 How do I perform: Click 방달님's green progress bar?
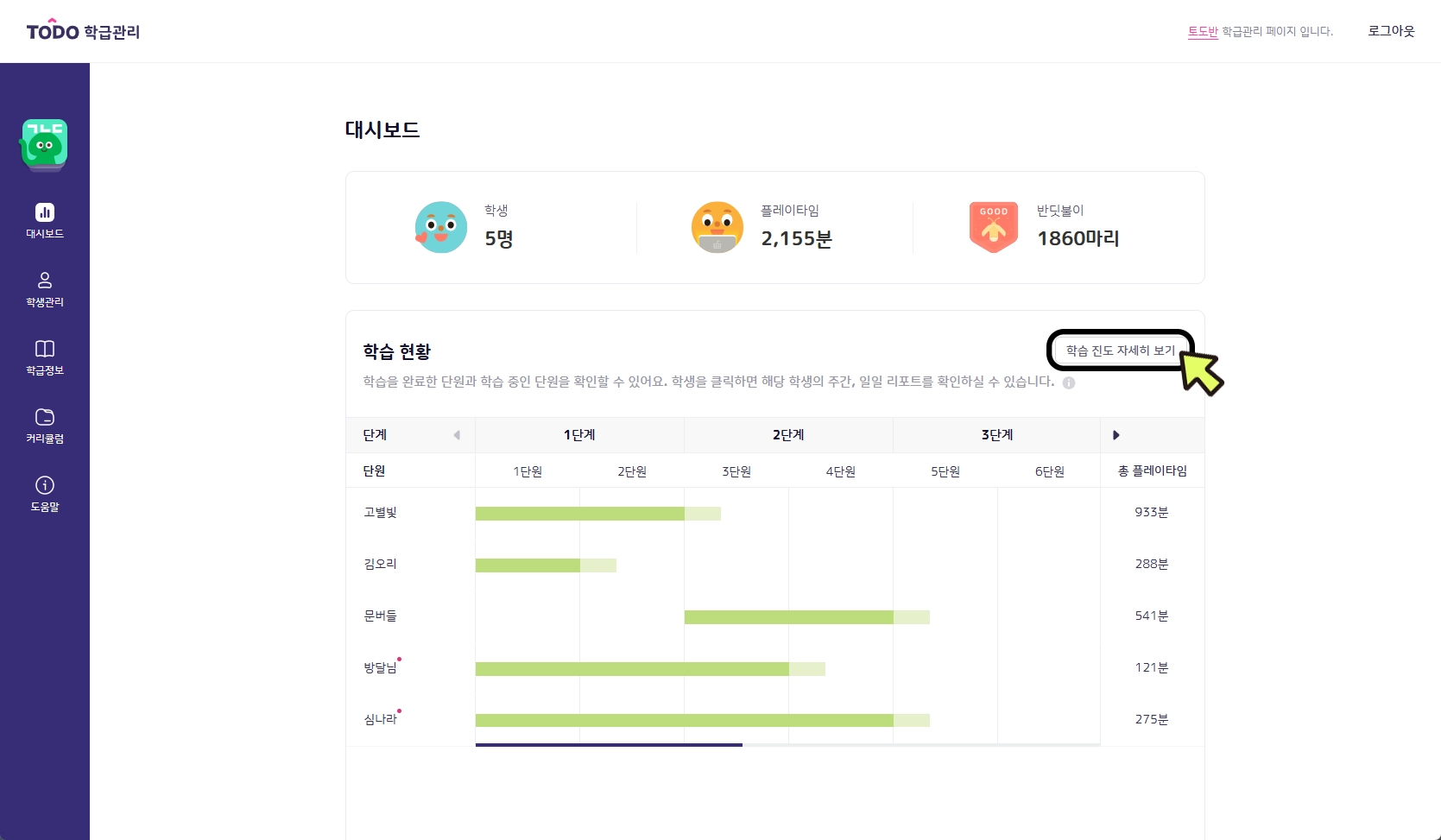(632, 669)
